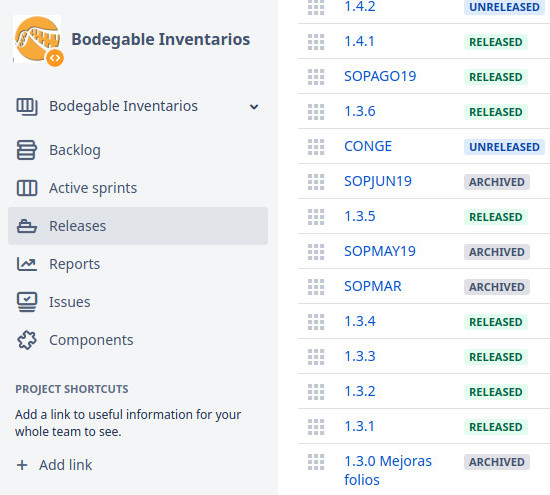Image resolution: width=550 pixels, height=495 pixels.
Task: Click the Issues monitor icon
Action: coord(27,302)
